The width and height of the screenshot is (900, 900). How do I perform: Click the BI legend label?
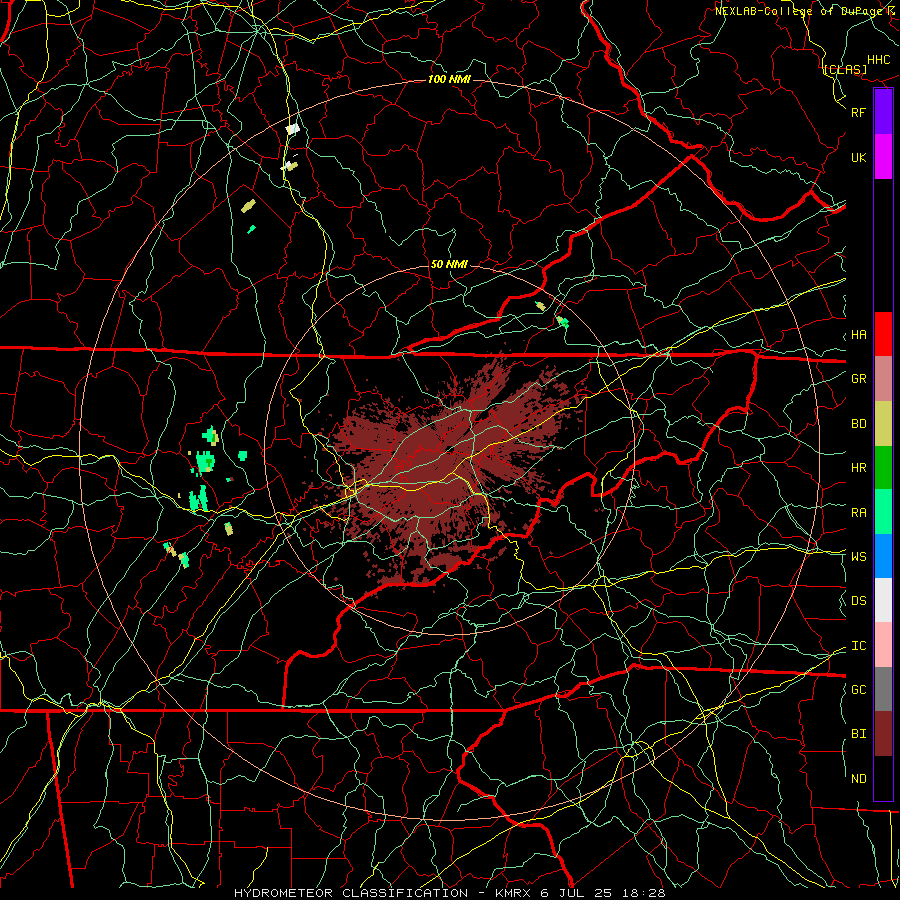858,734
